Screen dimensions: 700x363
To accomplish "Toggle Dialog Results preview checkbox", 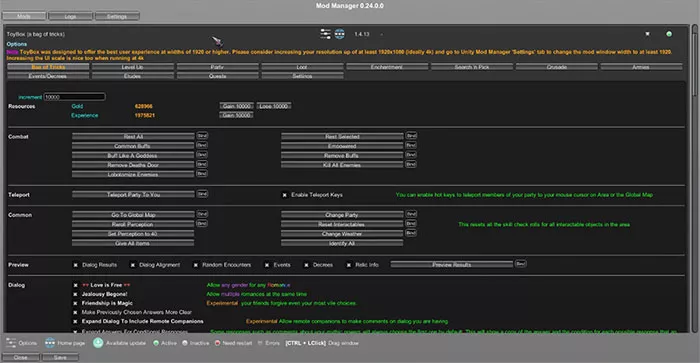I will point(75,265).
